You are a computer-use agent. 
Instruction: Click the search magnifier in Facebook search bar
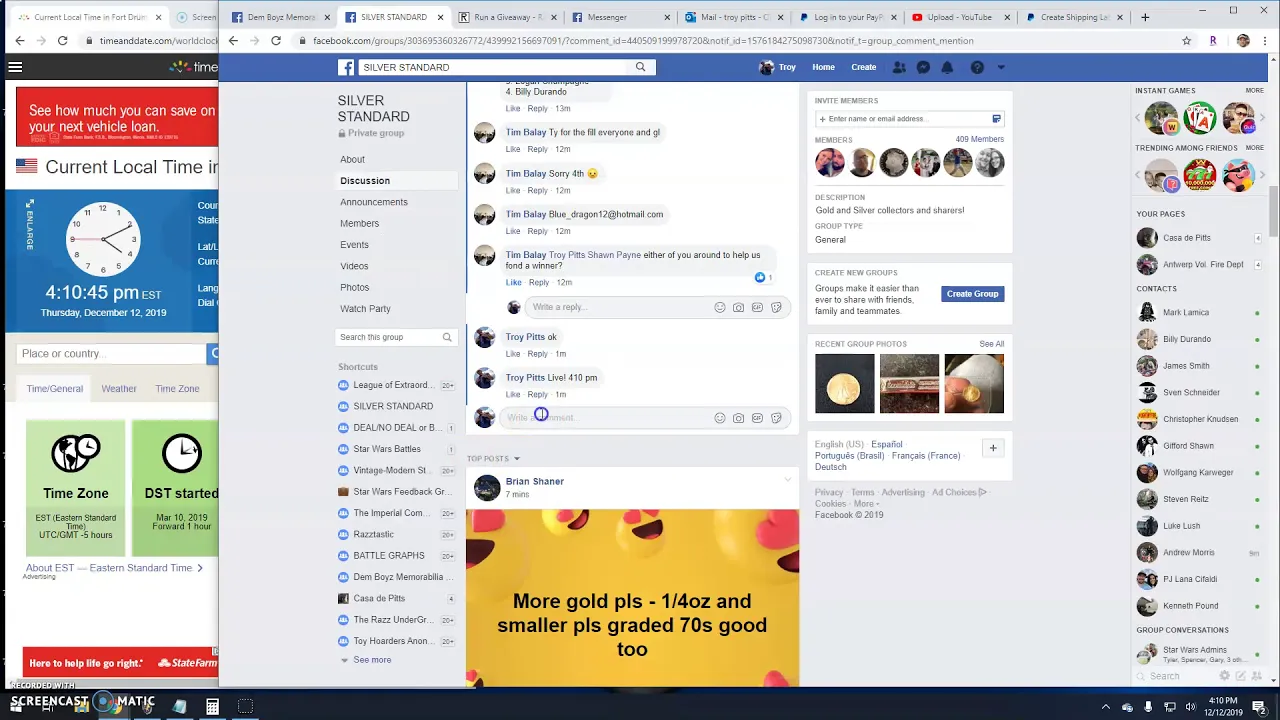point(640,67)
